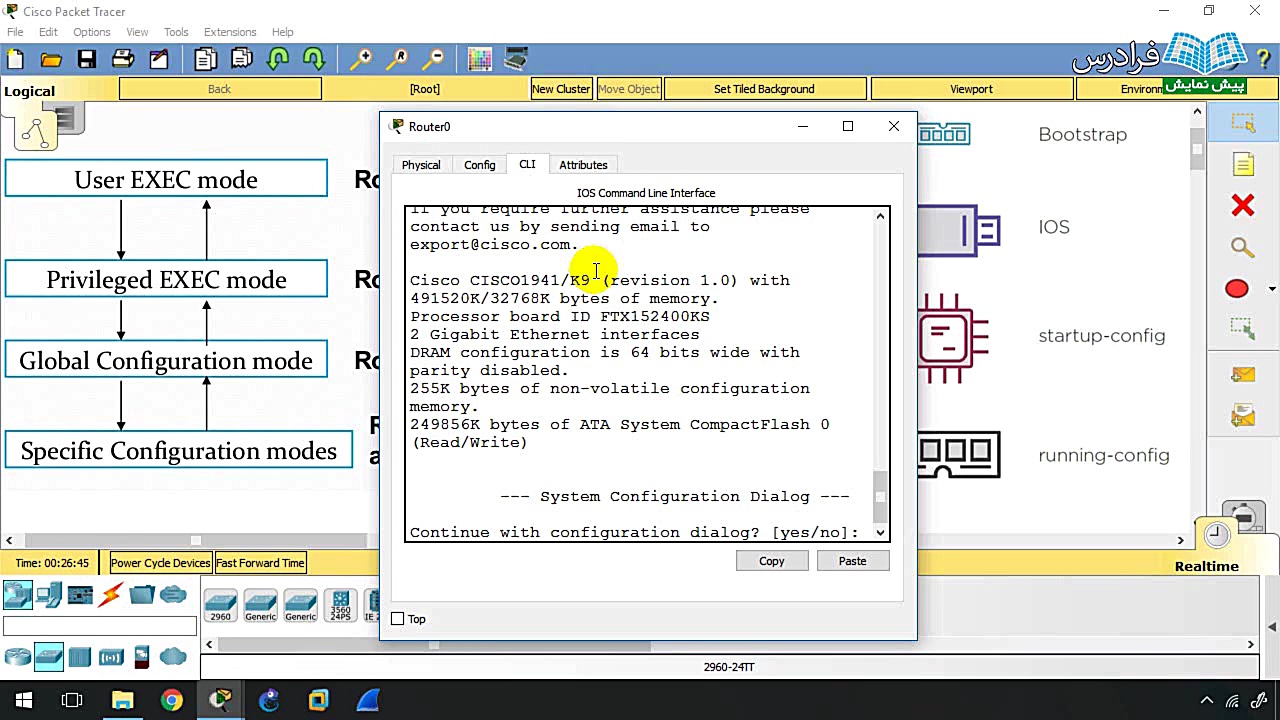1280x720 pixels.
Task: Open Chrome from the taskbar
Action: point(171,700)
